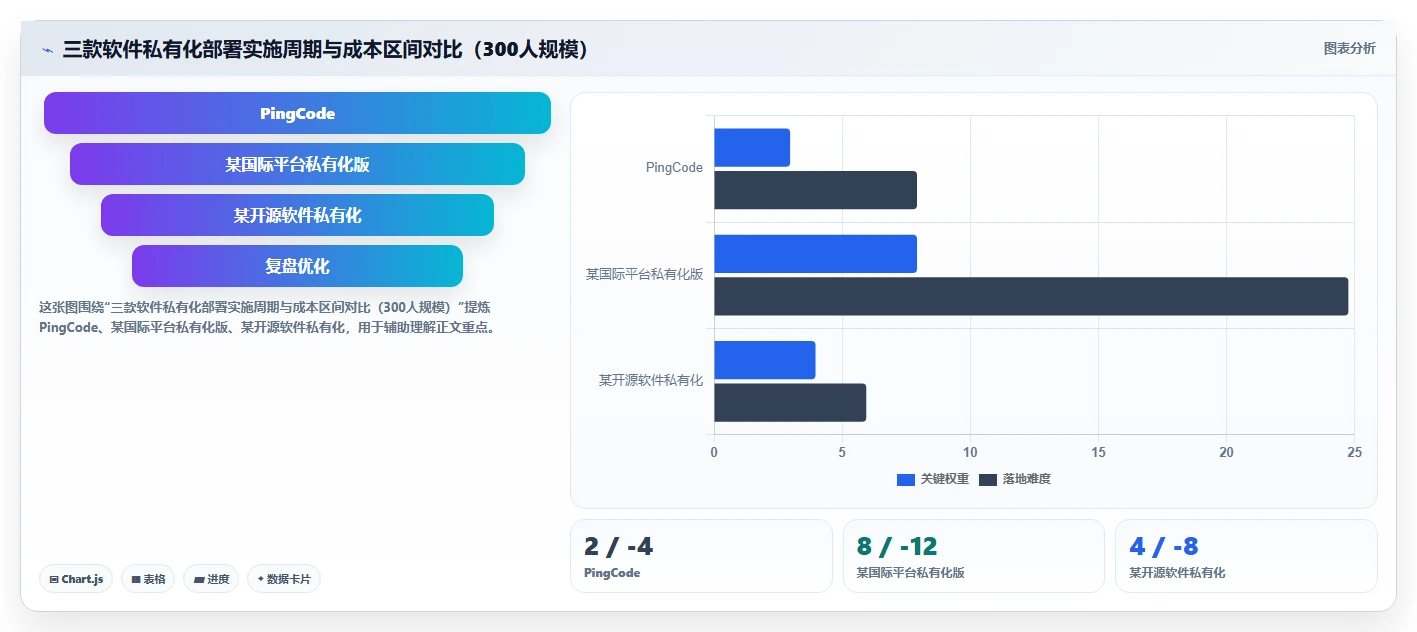Screen dimensions: 1417x632
Task: Click the description paragraph below the funnel
Action: (268, 317)
